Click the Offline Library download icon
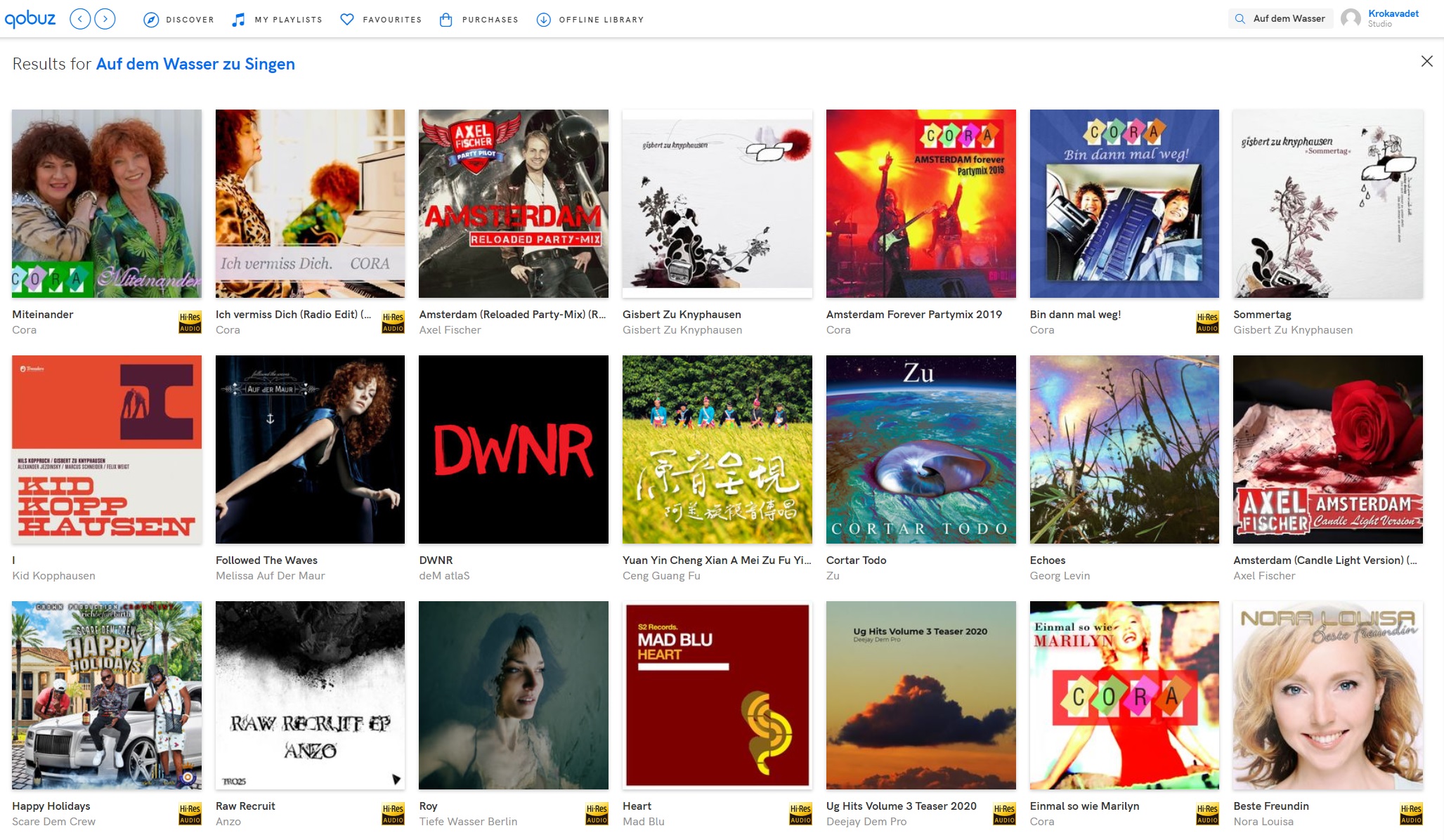Viewport: 1444px width, 840px height. (543, 20)
